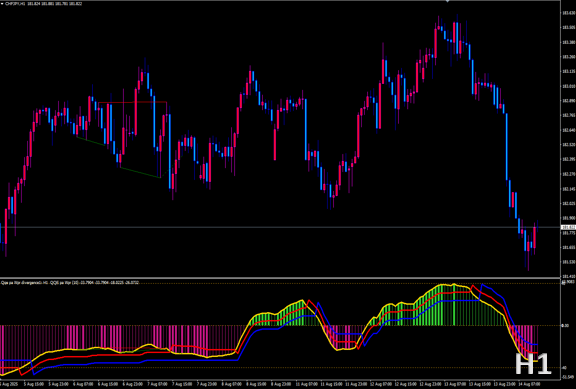Click the 182.025 price axis label
The width and height of the screenshot is (576, 389).
(569, 203)
